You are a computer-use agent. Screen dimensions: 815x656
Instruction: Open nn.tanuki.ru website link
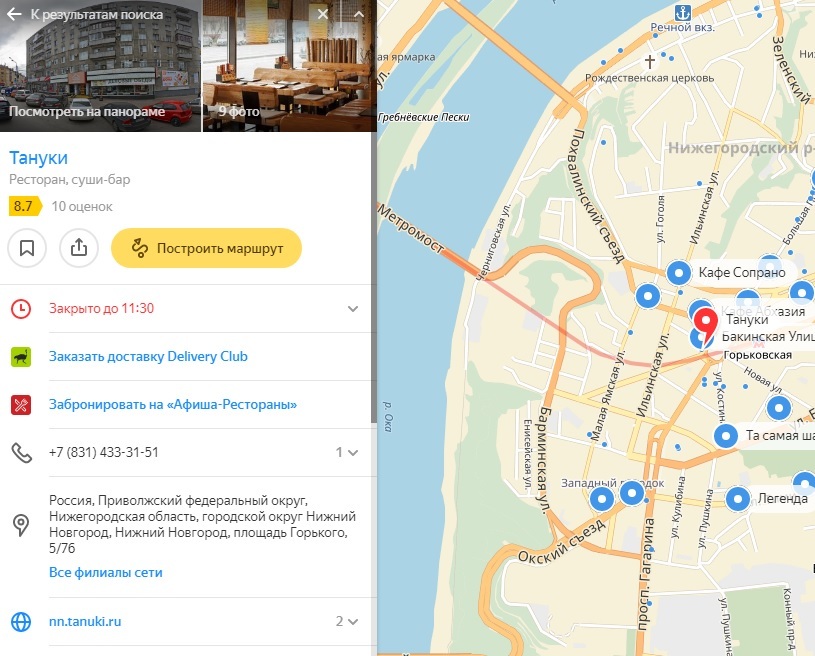85,621
